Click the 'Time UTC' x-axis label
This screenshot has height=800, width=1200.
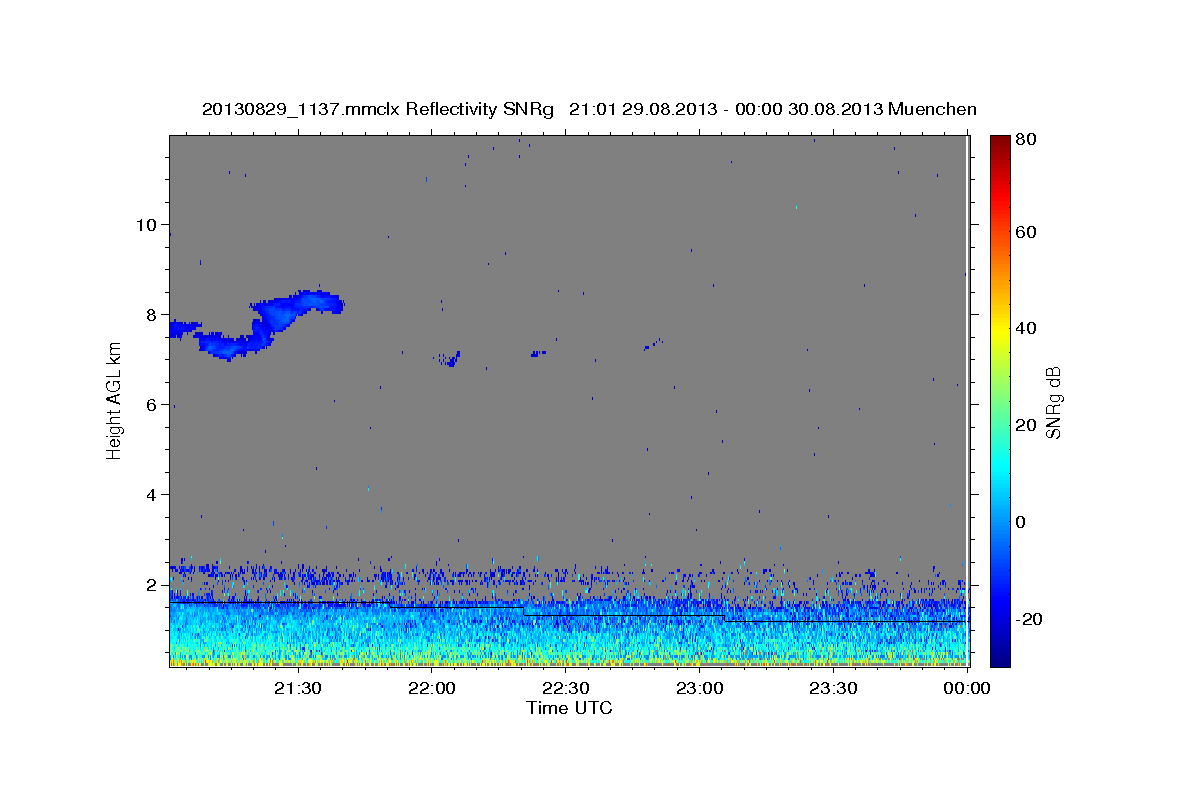click(569, 708)
